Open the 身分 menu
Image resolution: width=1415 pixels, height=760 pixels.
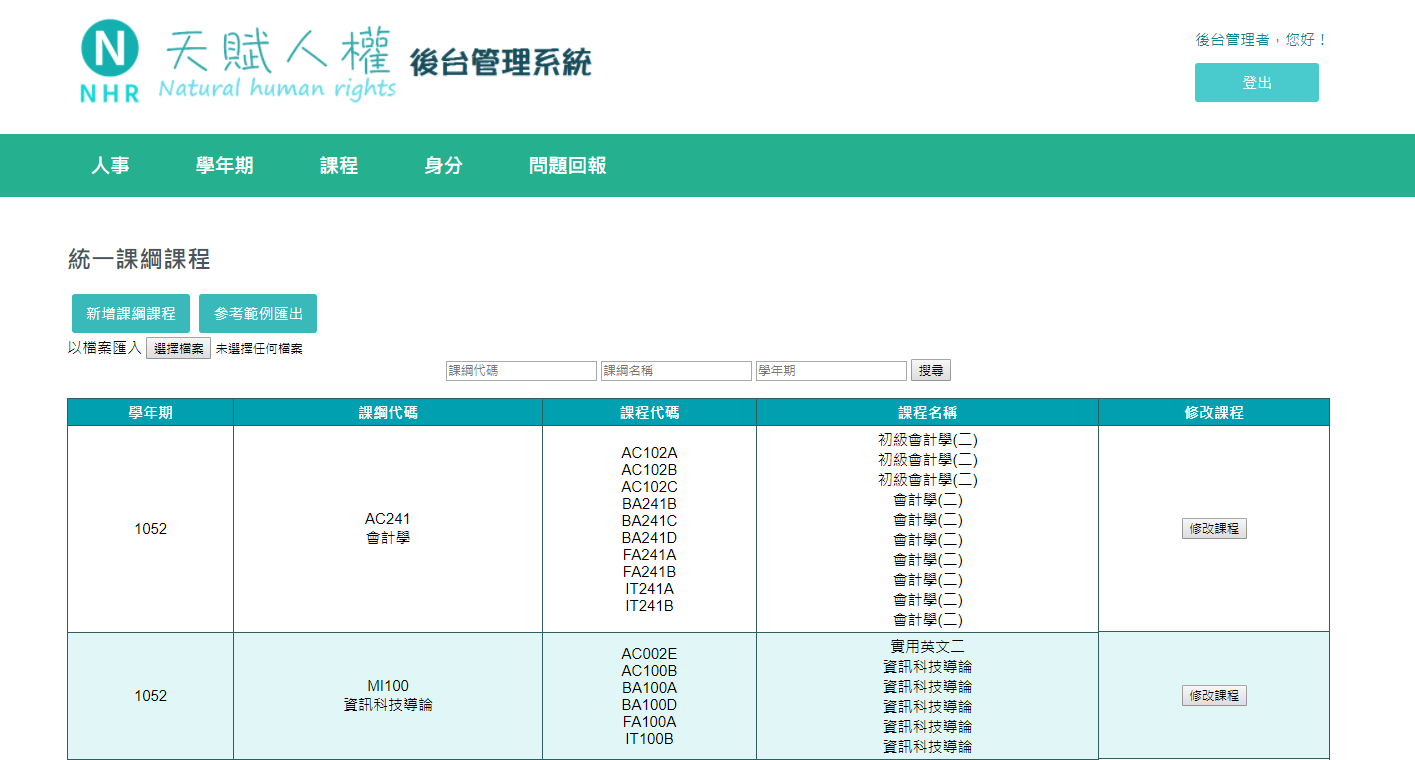click(443, 166)
